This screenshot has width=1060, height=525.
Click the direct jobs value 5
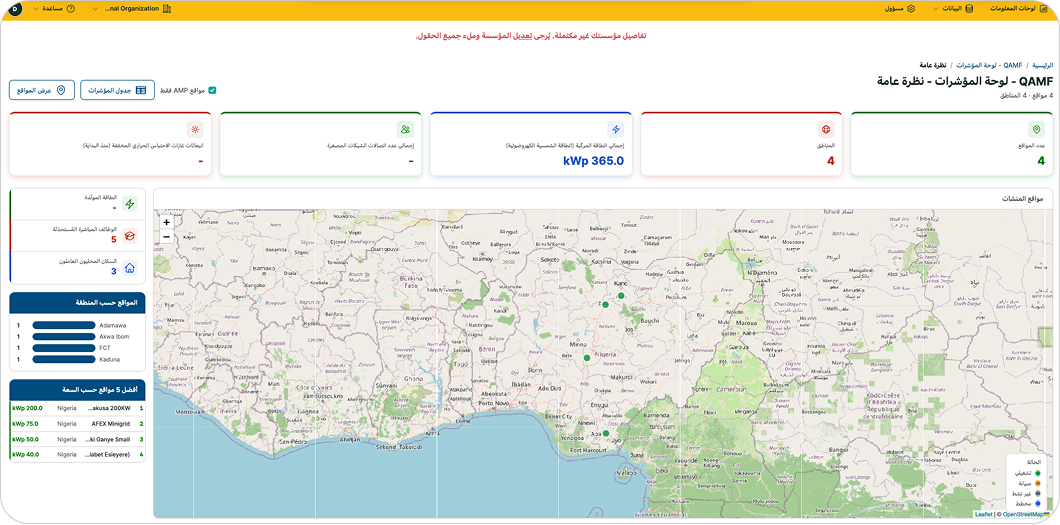[x=114, y=239]
